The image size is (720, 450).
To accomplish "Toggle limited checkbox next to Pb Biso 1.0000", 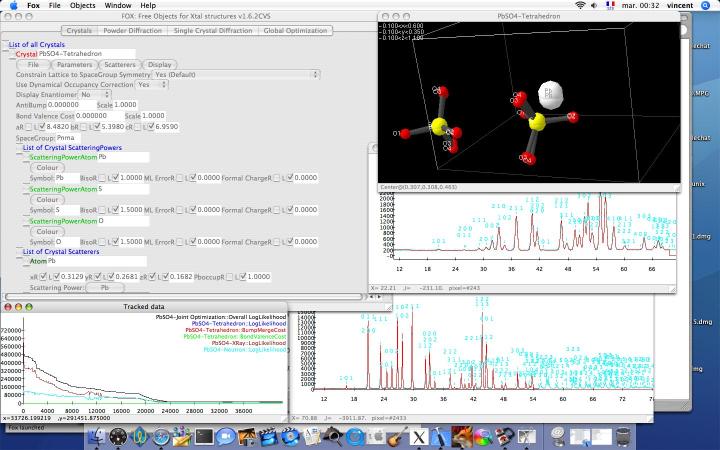I will tap(116, 177).
